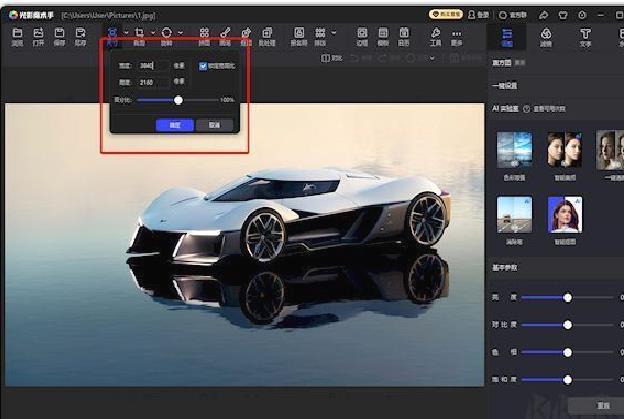Open the Batch processing icon
The height and width of the screenshot is (419, 624).
pyautogui.click(x=267, y=33)
